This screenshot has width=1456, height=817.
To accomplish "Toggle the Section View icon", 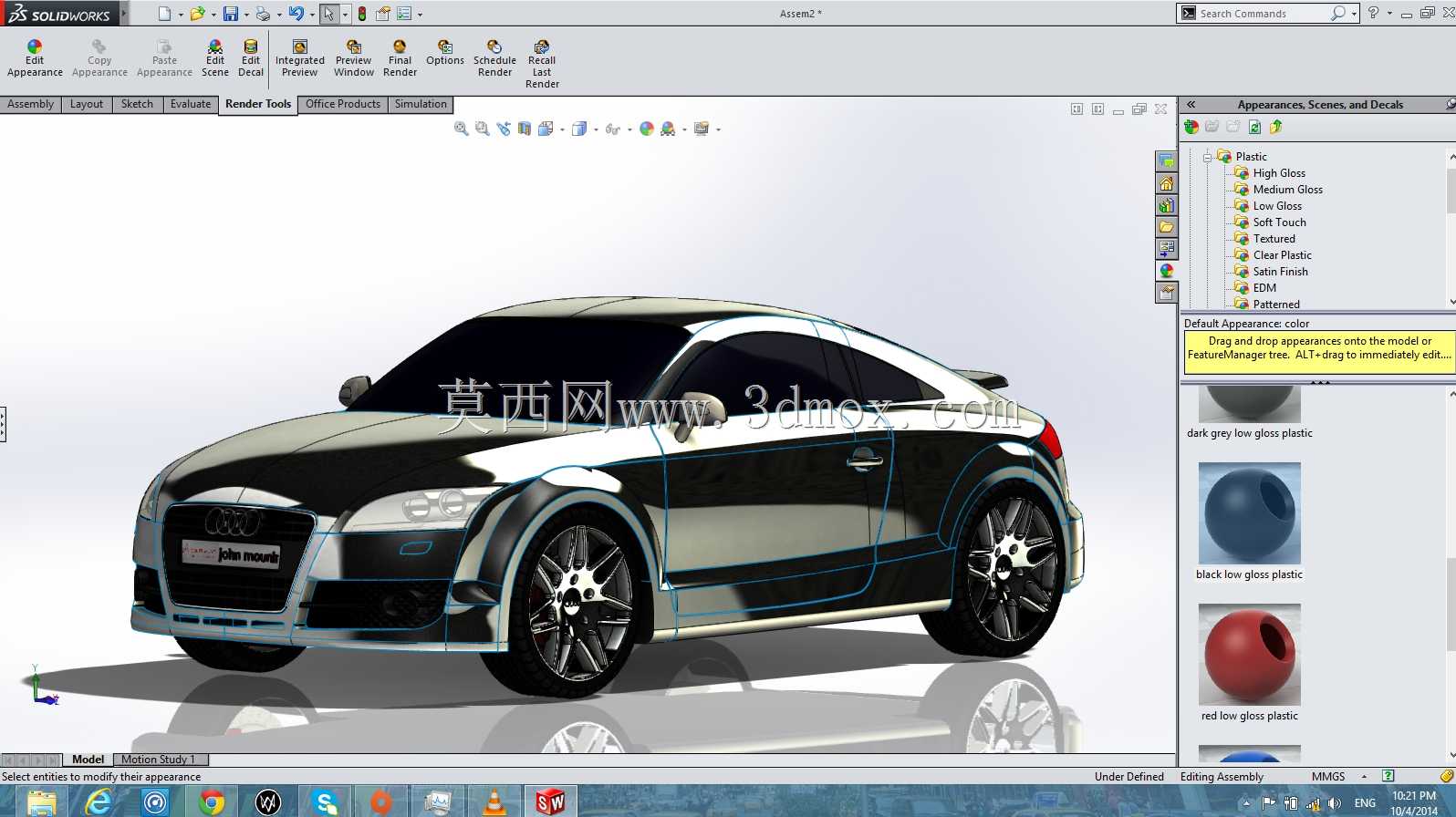I will coord(525,129).
